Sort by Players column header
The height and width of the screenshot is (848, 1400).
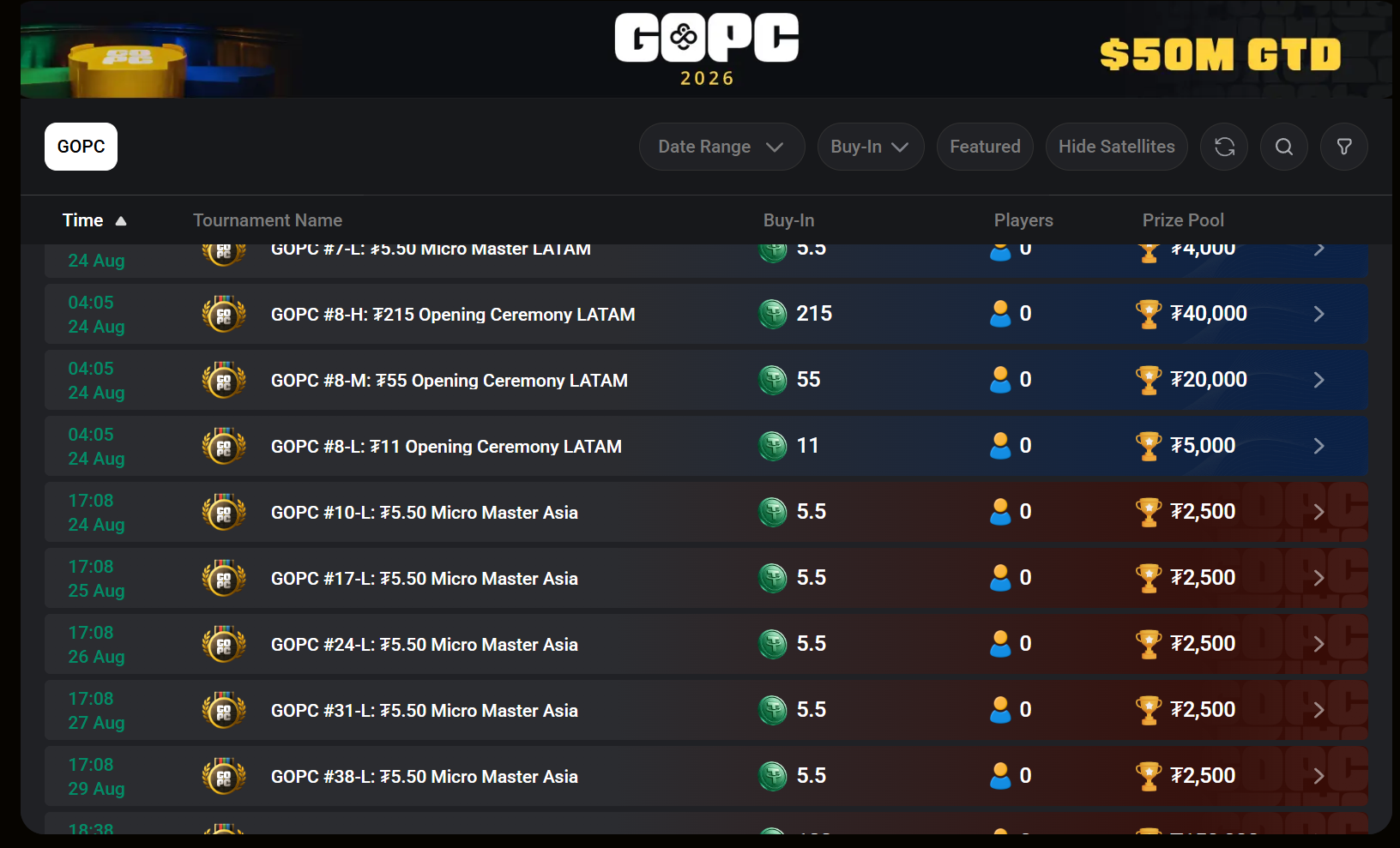click(1023, 220)
